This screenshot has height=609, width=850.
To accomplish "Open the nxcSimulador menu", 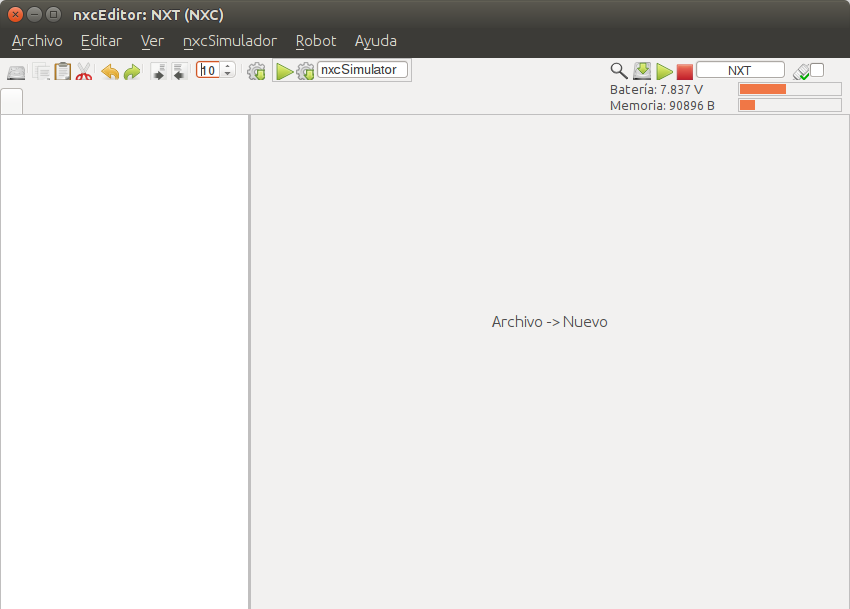I will click(229, 41).
